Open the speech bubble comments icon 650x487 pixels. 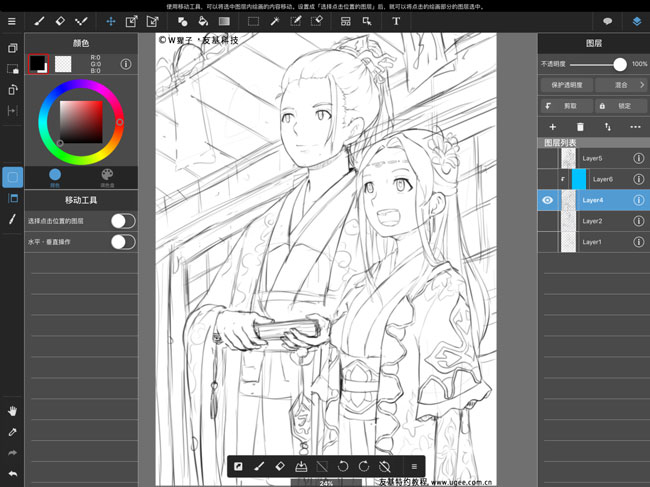tap(608, 21)
